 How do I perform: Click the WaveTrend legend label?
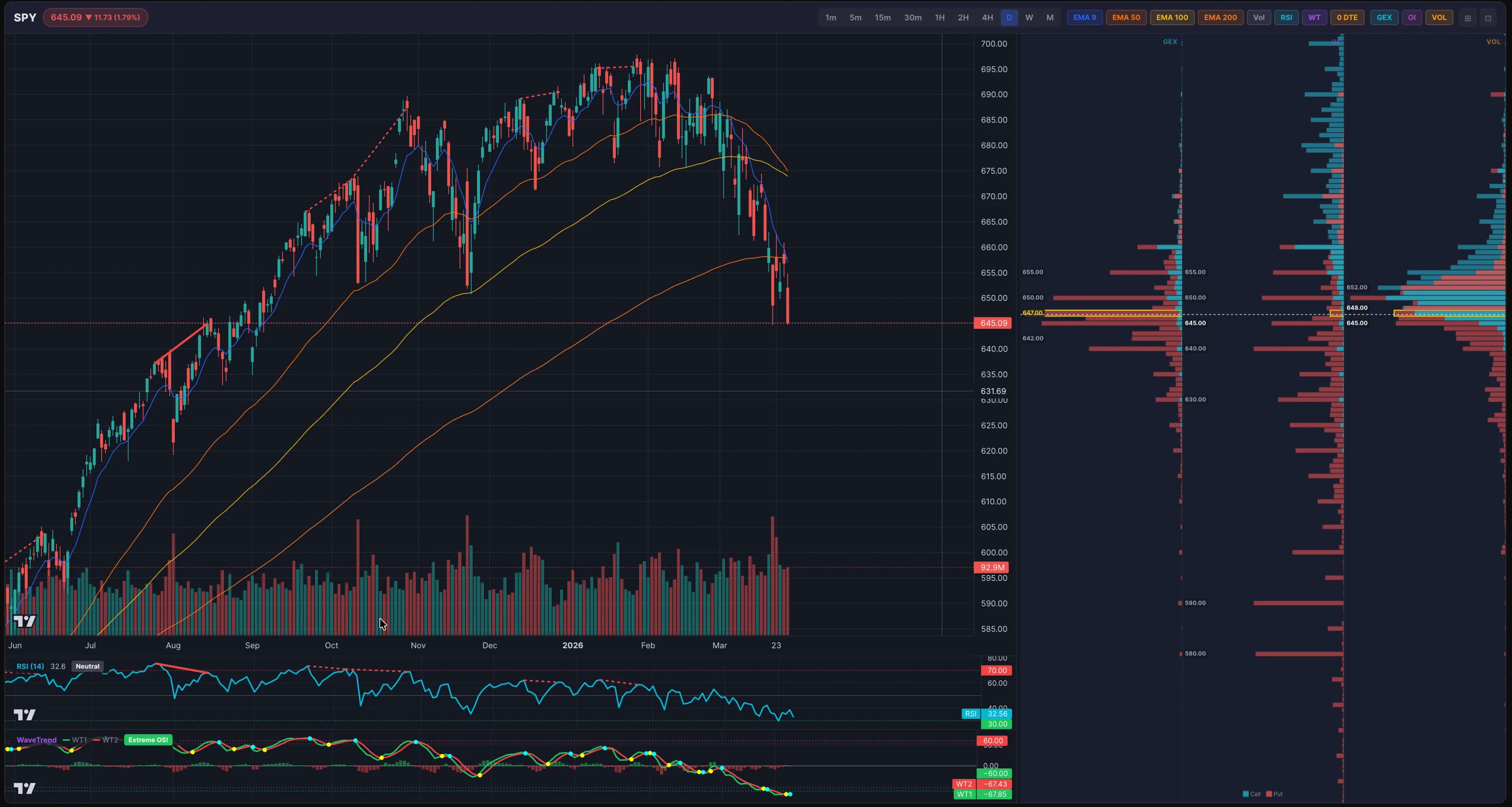(36, 740)
